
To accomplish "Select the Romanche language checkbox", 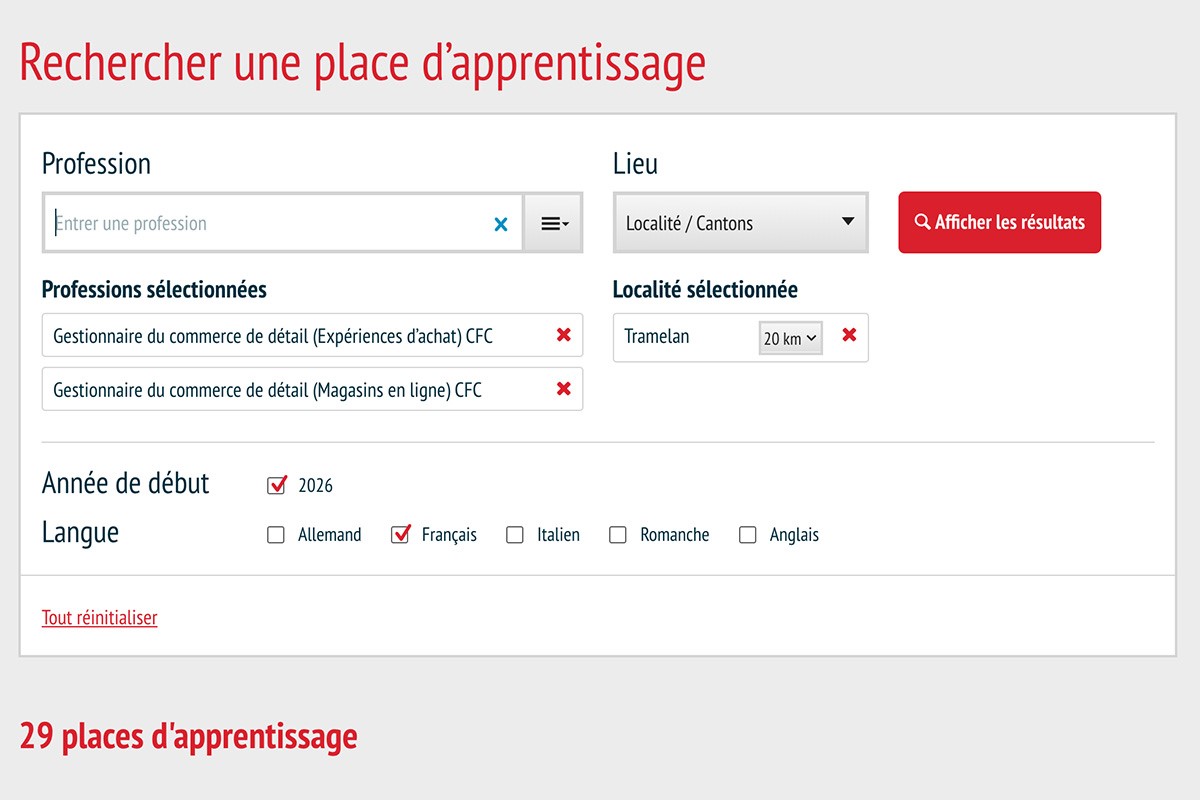I will [x=618, y=535].
